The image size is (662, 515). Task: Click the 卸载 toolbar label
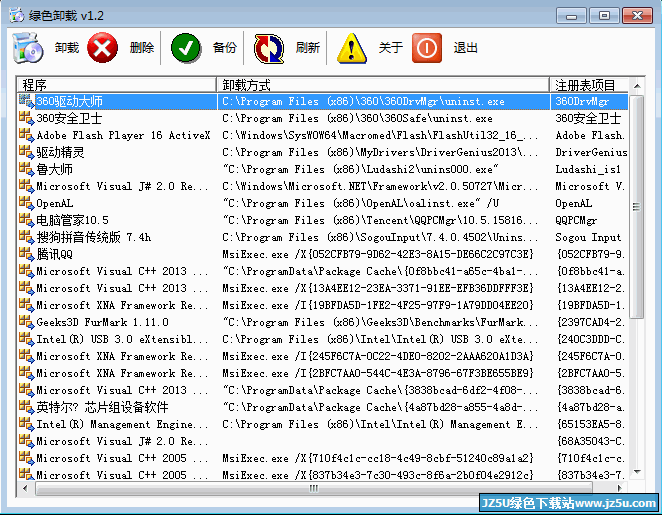coord(67,48)
